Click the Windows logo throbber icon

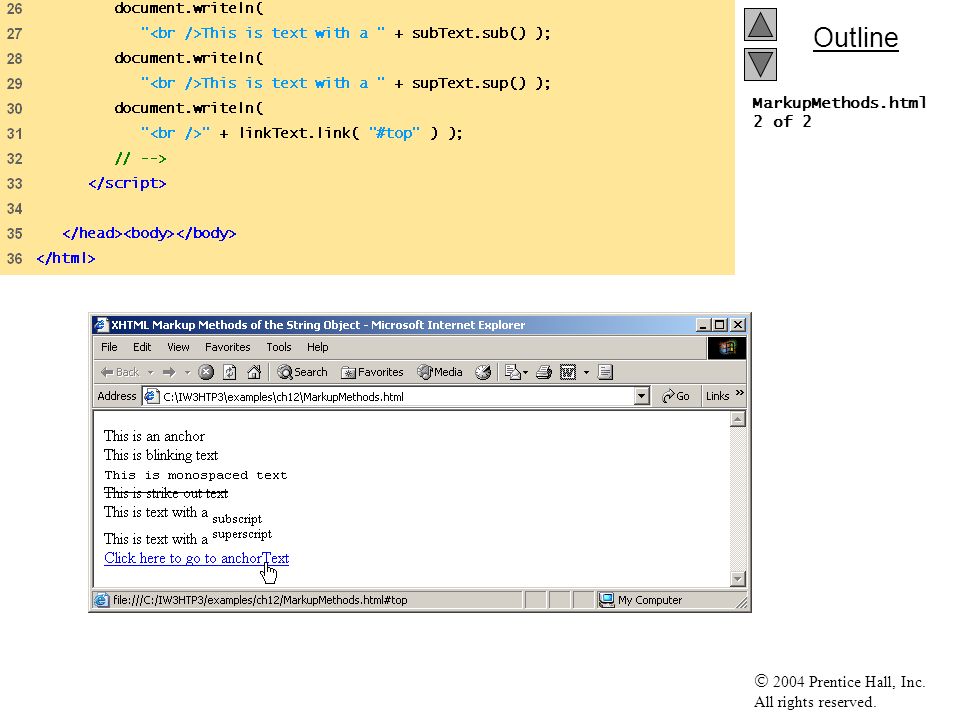coord(727,348)
